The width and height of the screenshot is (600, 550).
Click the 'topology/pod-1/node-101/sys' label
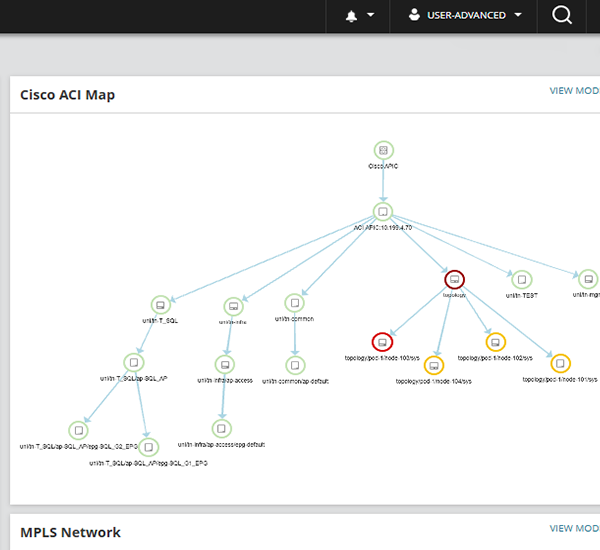point(560,380)
